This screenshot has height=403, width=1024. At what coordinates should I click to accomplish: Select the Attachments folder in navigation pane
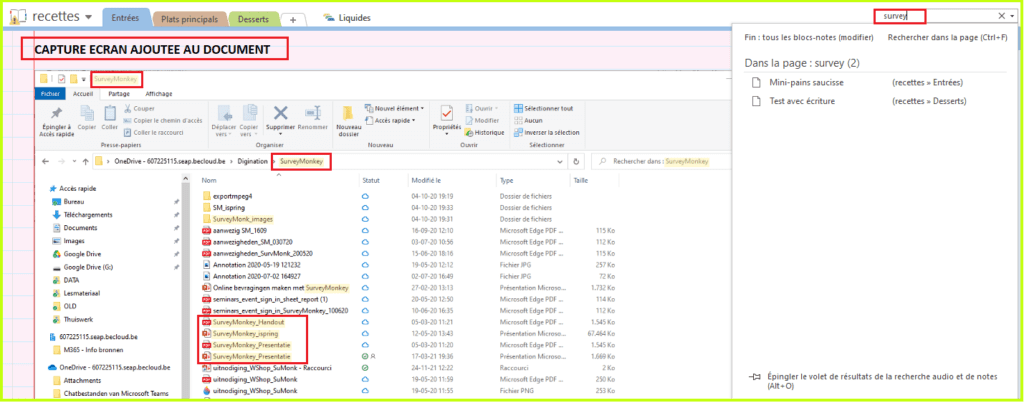pos(82,381)
